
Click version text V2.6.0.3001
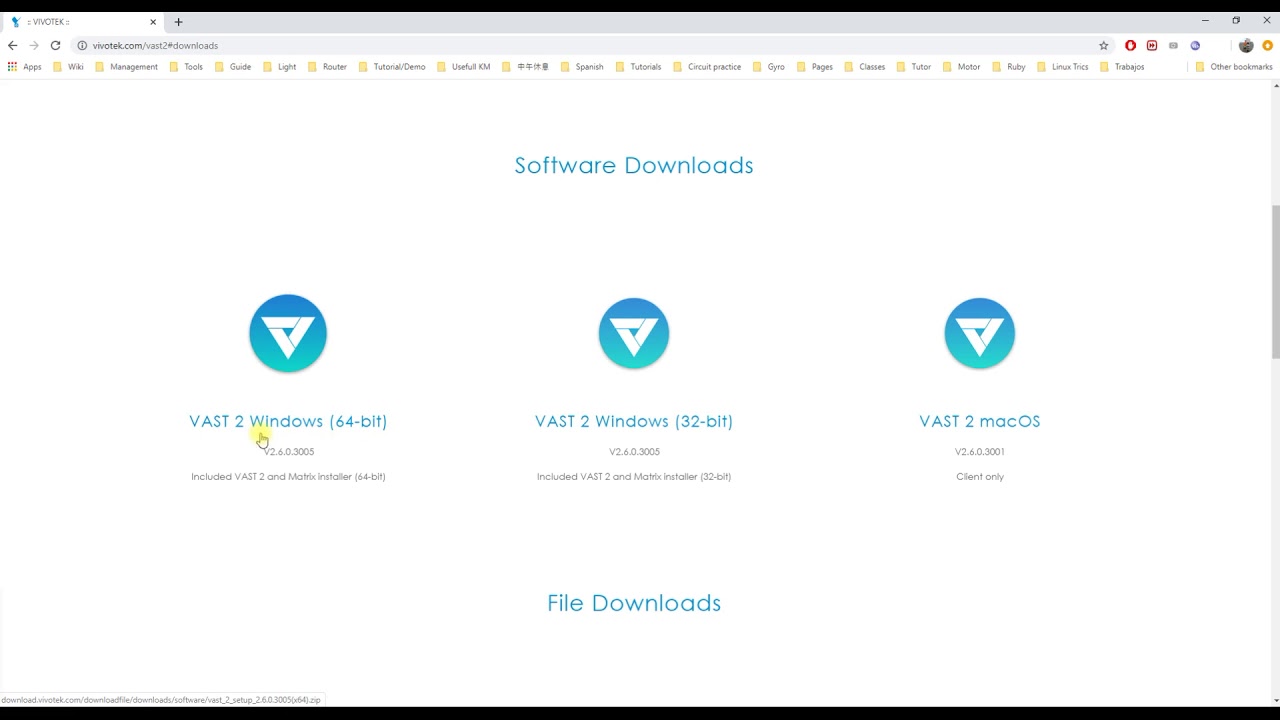980,451
